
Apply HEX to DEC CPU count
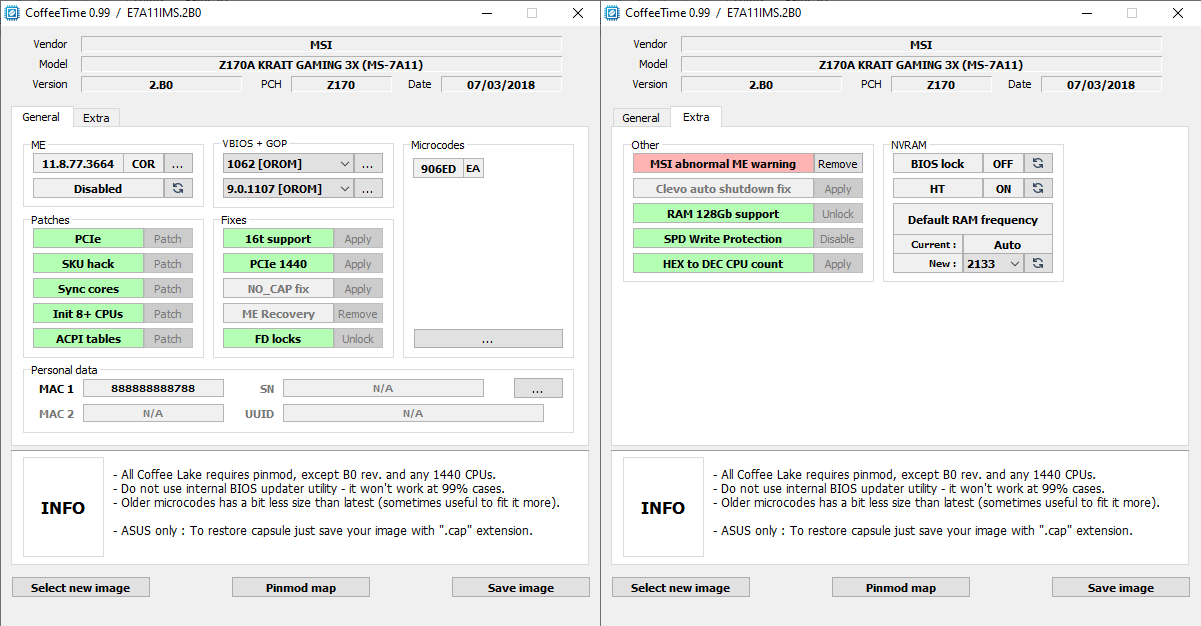coord(838,263)
